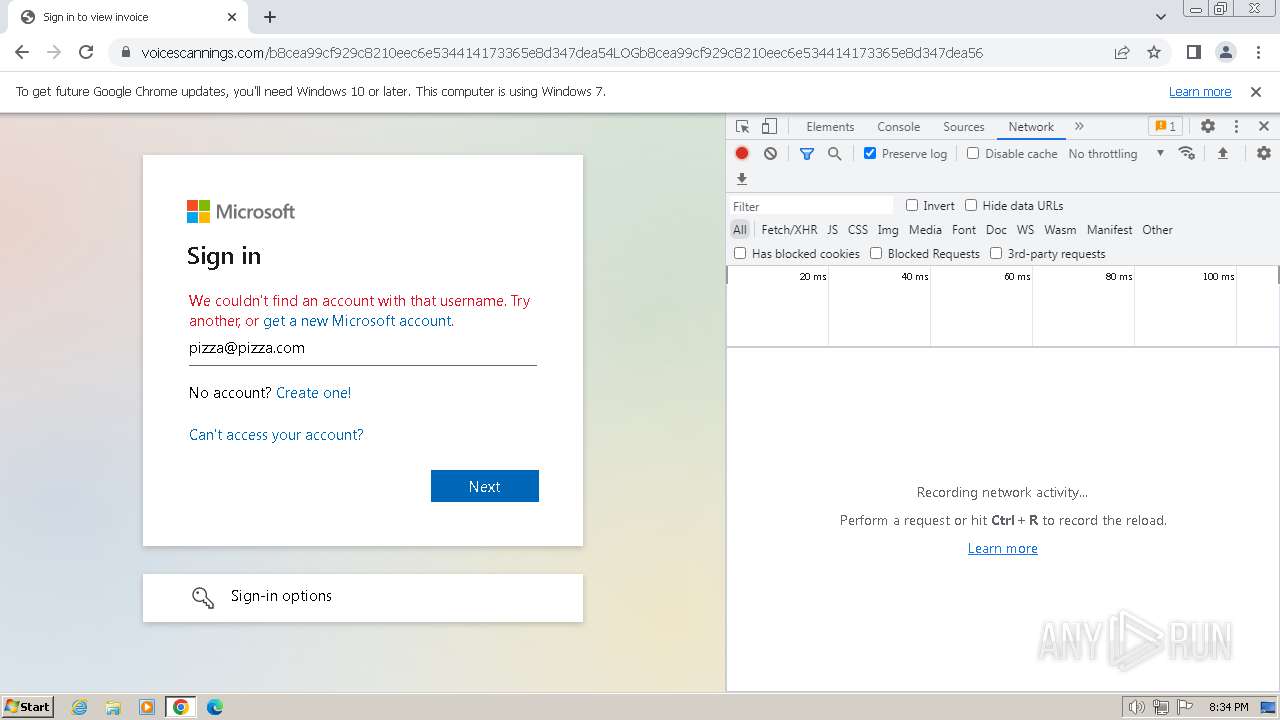Open Can't access your account link
1280x720 pixels.
tap(276, 435)
